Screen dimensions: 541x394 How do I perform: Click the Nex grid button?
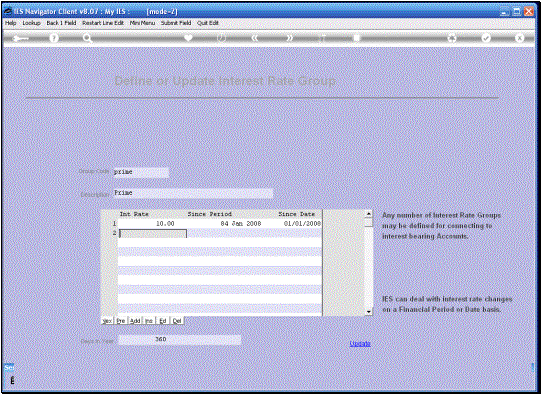107,321
